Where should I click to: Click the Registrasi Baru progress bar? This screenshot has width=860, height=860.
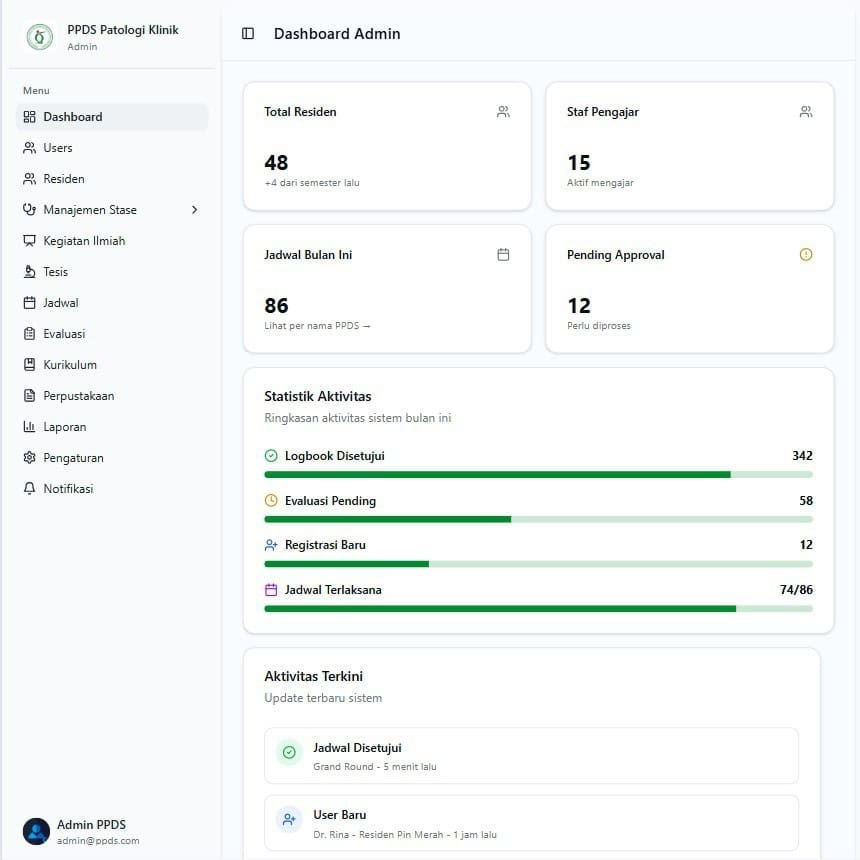[539, 564]
